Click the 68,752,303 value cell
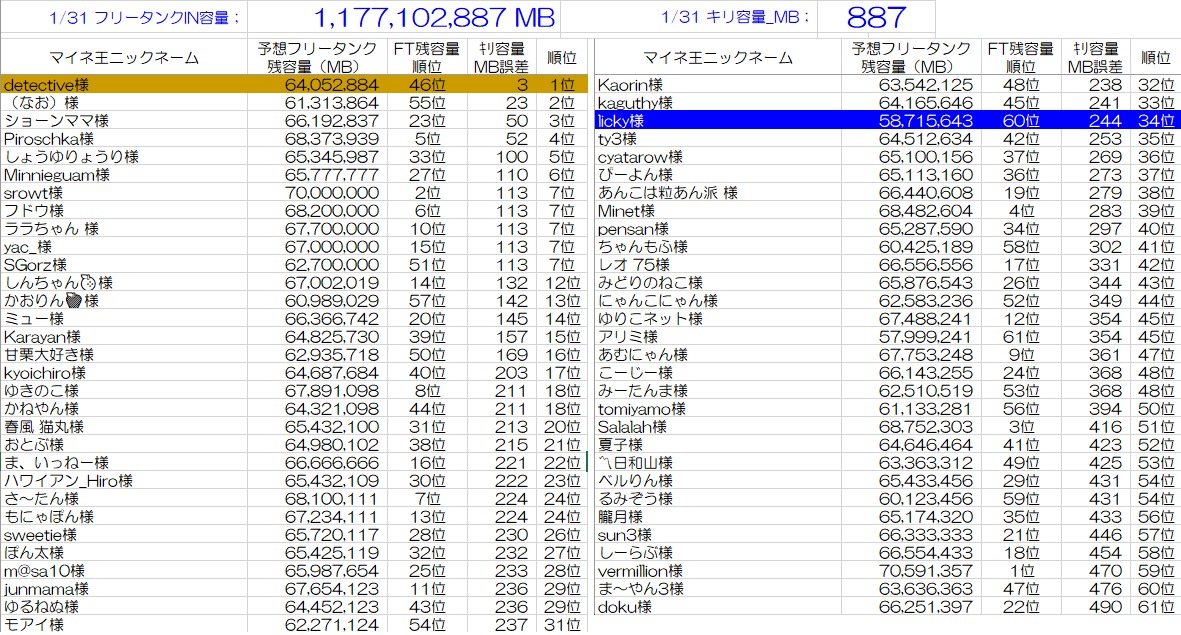The height and width of the screenshot is (635, 1181). (x=911, y=427)
